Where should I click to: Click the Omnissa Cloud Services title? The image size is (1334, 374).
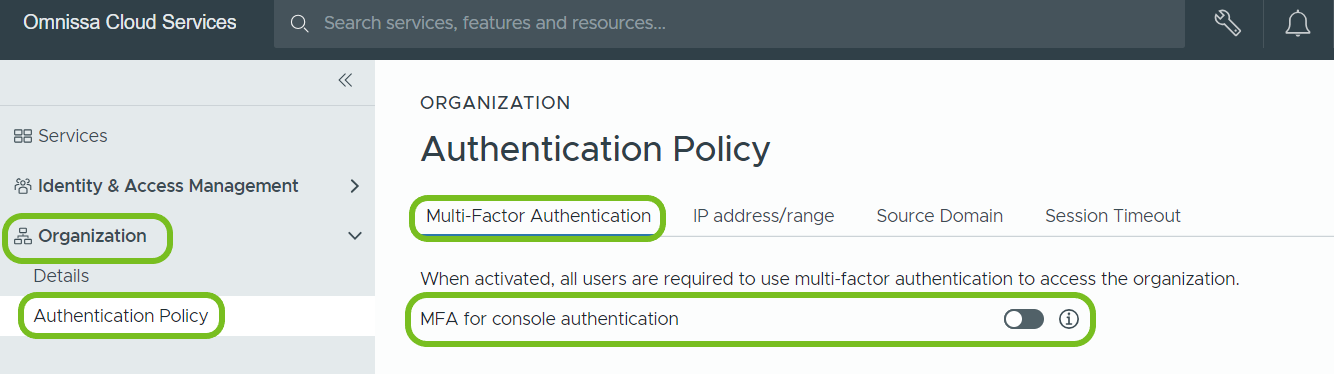pyautogui.click(x=130, y=22)
